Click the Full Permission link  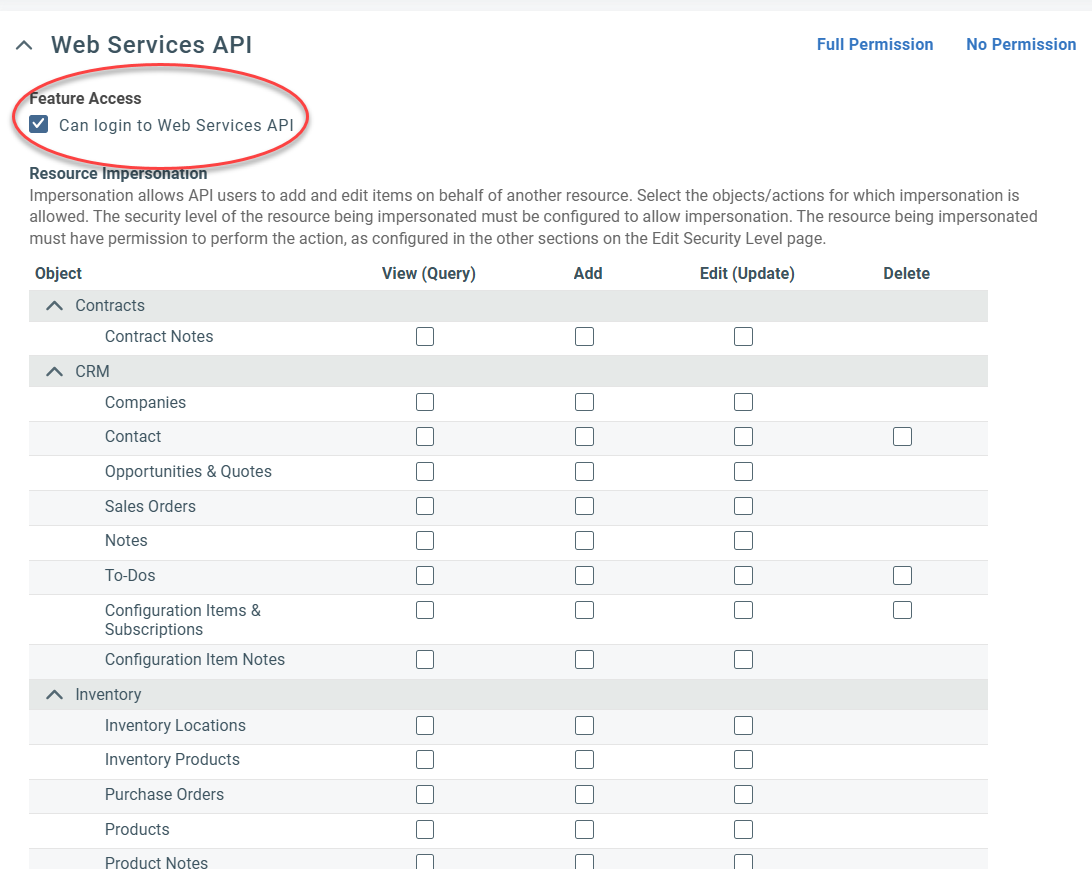click(874, 45)
